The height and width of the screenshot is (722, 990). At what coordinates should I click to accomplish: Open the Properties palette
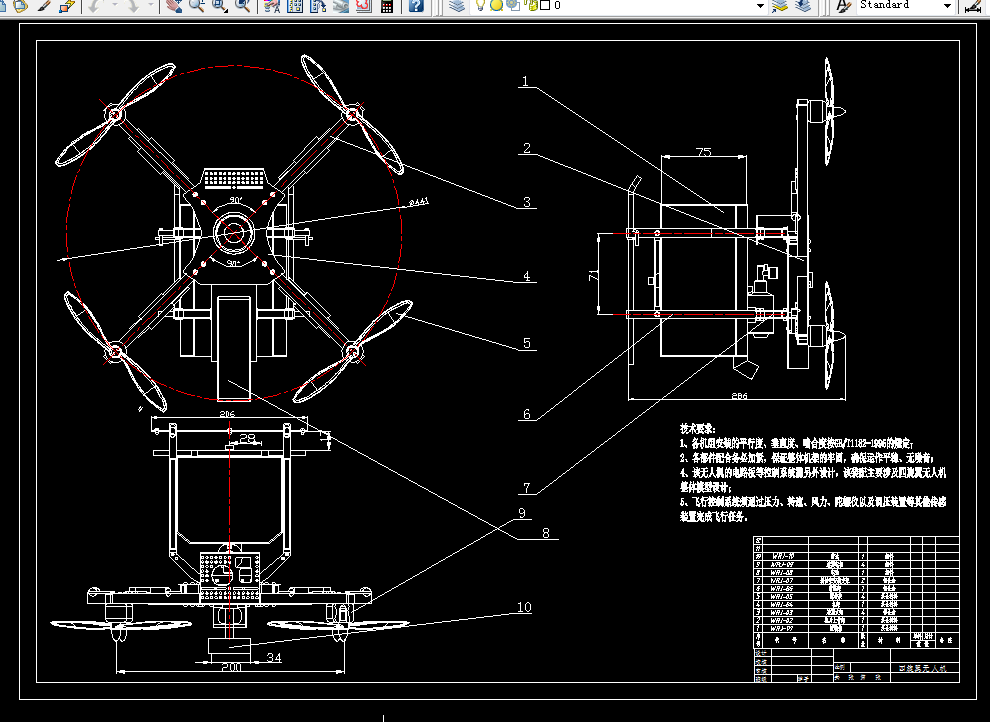pos(272,6)
